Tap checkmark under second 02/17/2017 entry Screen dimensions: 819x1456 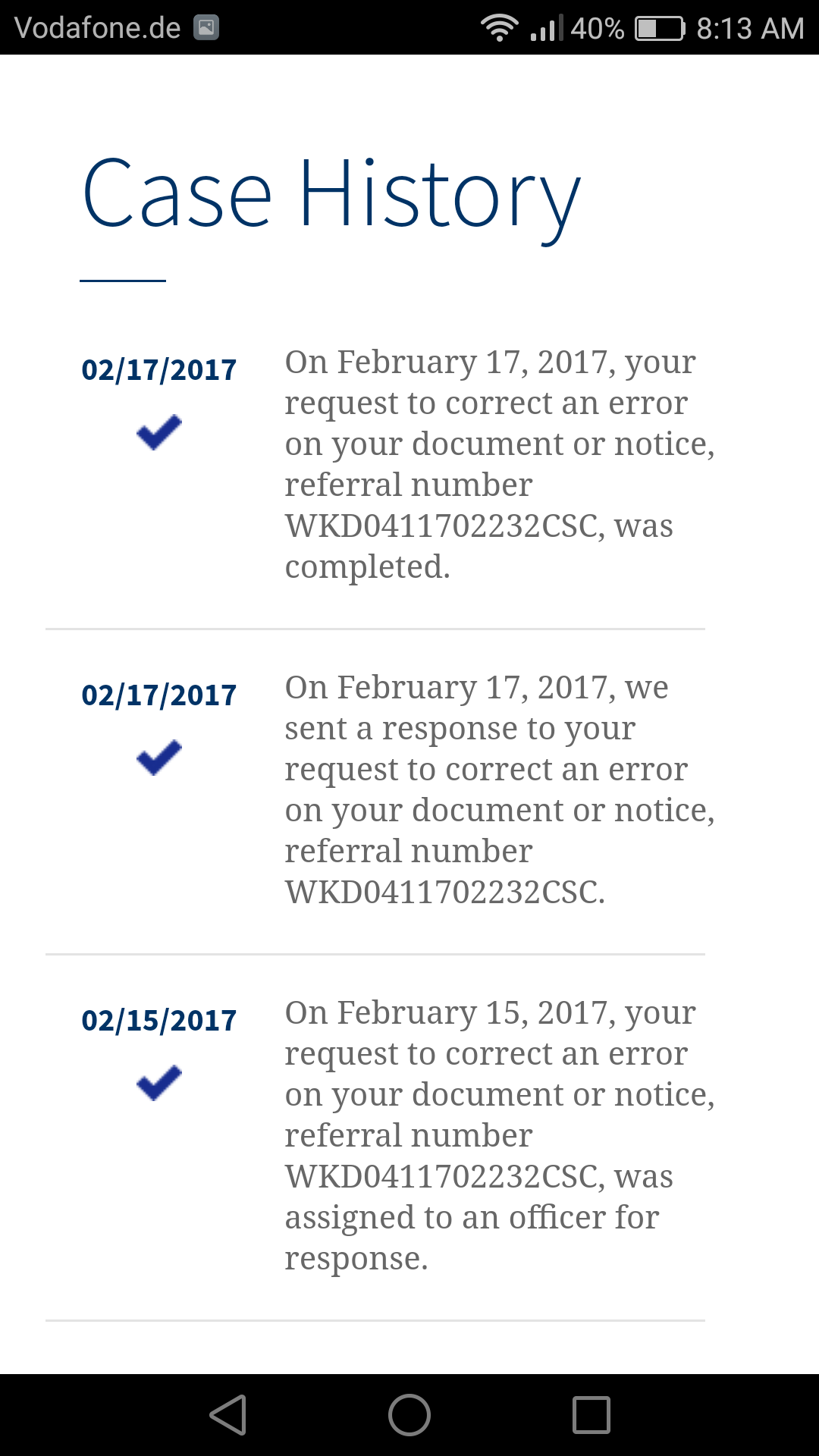click(x=159, y=758)
